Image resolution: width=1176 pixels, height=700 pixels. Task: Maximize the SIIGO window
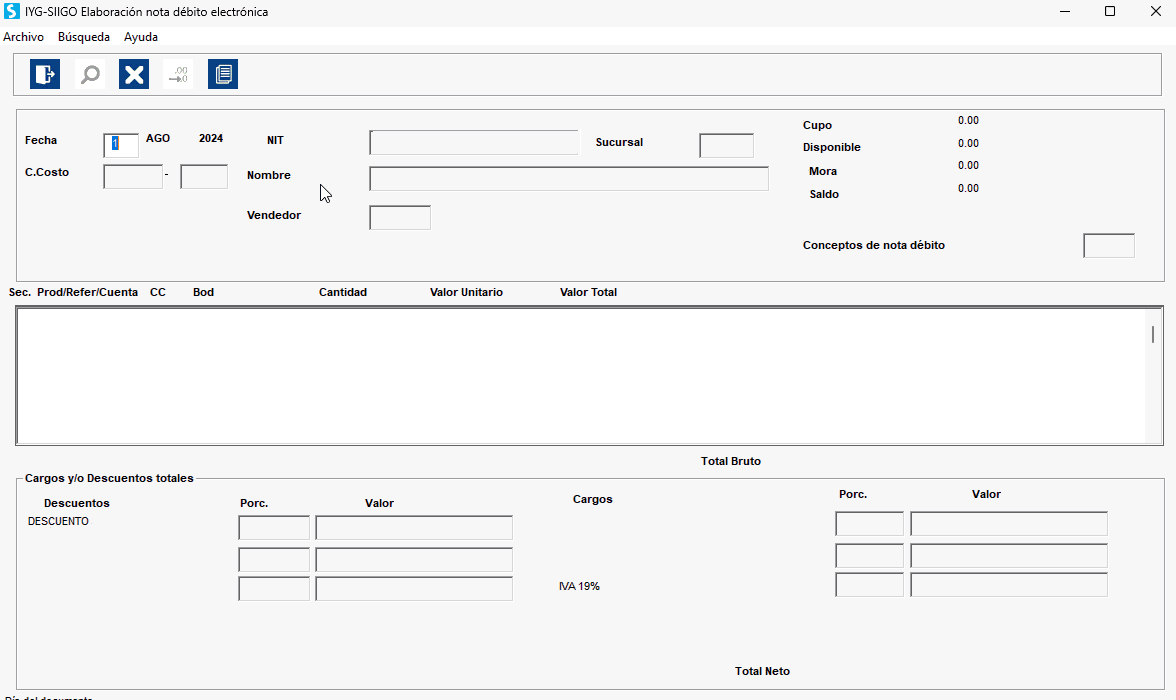pos(1110,11)
